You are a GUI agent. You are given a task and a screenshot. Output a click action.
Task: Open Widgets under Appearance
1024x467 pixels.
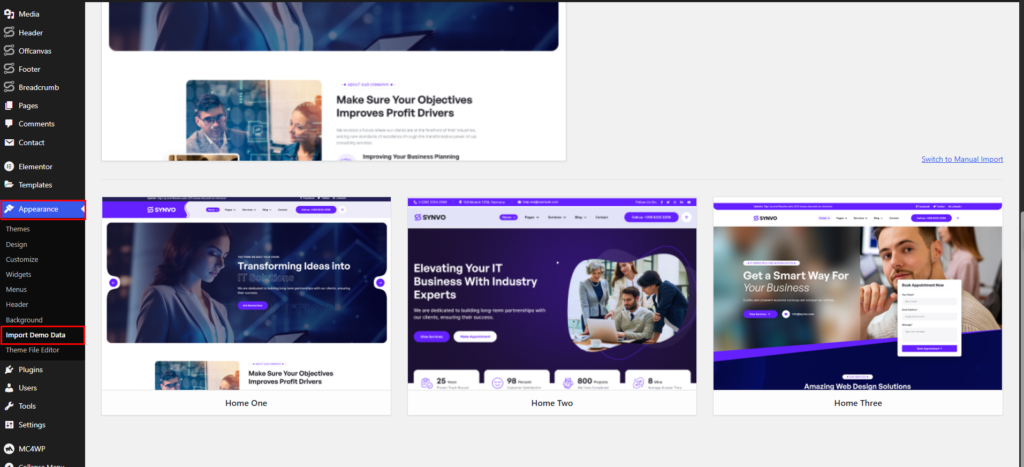point(19,274)
